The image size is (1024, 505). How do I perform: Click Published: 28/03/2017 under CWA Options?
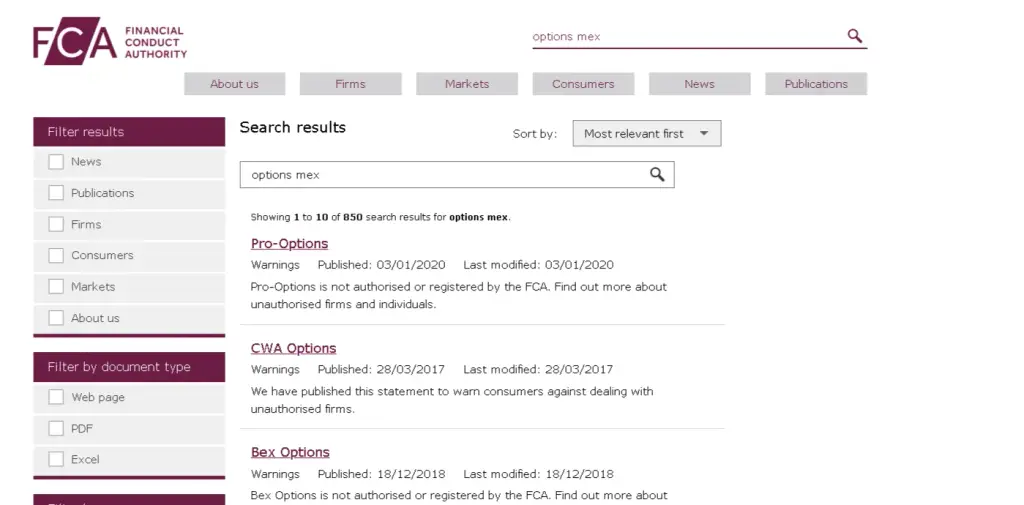tap(381, 369)
